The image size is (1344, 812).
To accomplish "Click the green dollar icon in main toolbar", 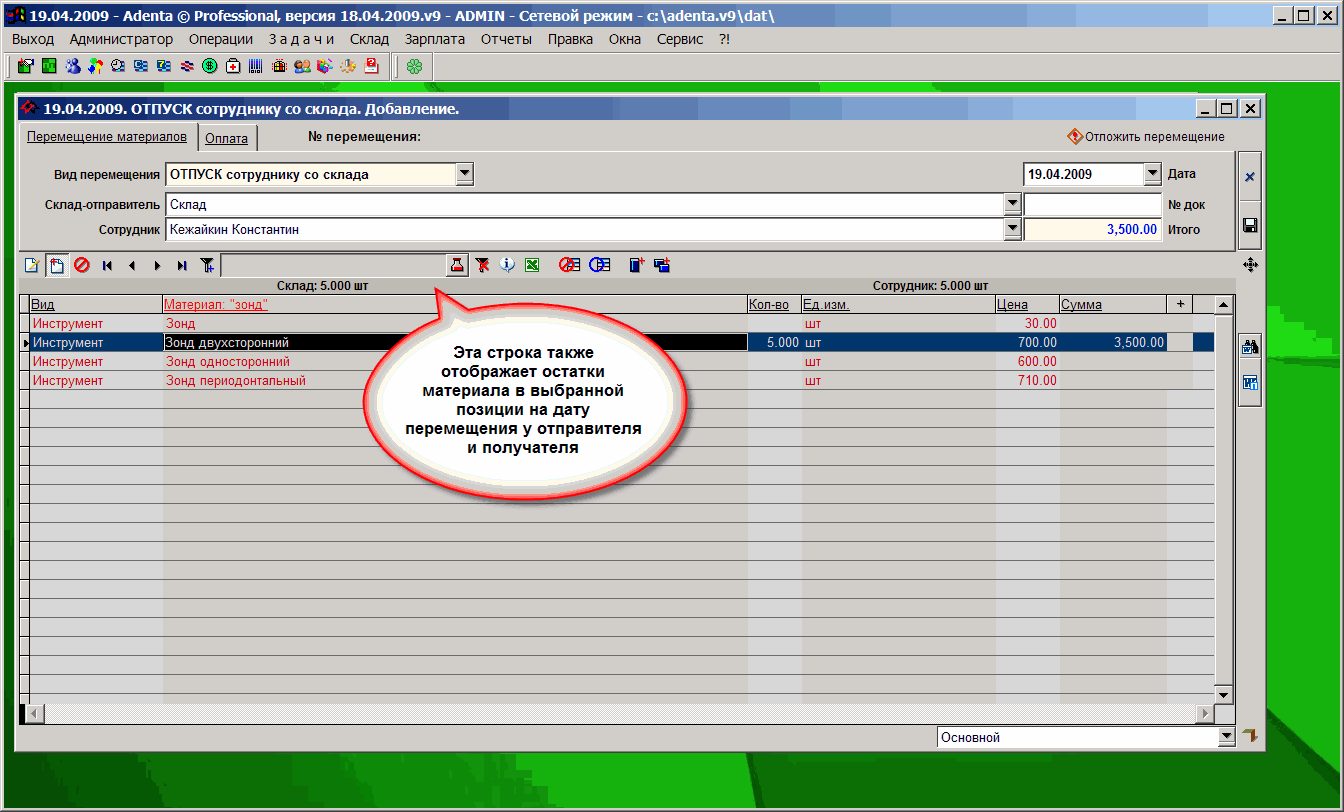I will pos(210,67).
